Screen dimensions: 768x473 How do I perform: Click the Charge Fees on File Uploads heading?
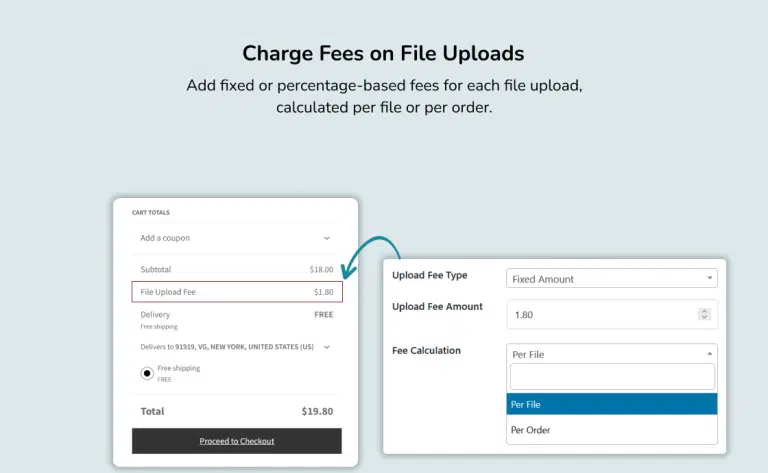383,53
